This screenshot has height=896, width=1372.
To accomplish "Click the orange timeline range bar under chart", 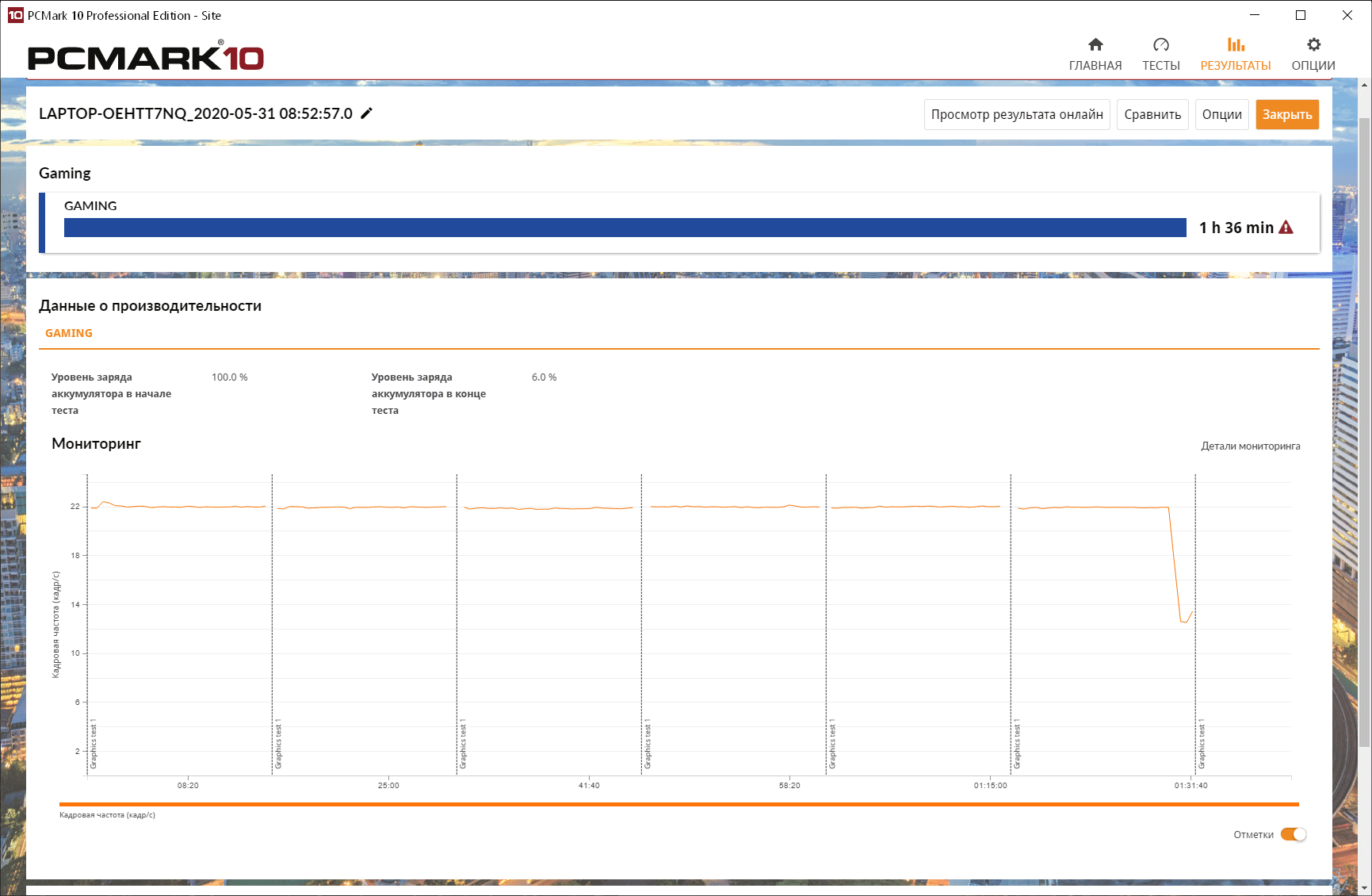I will click(679, 804).
